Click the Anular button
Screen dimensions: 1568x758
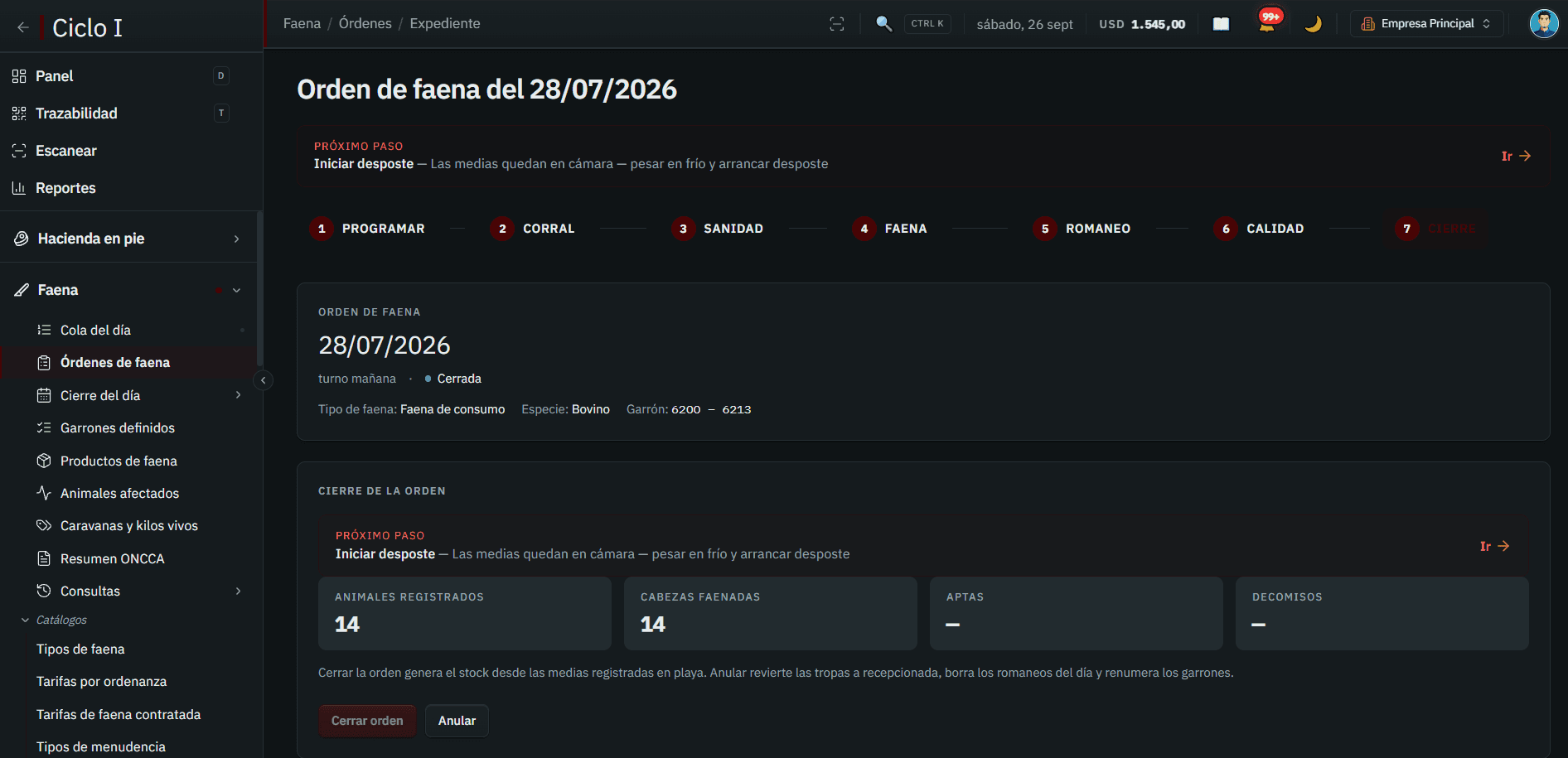point(457,721)
